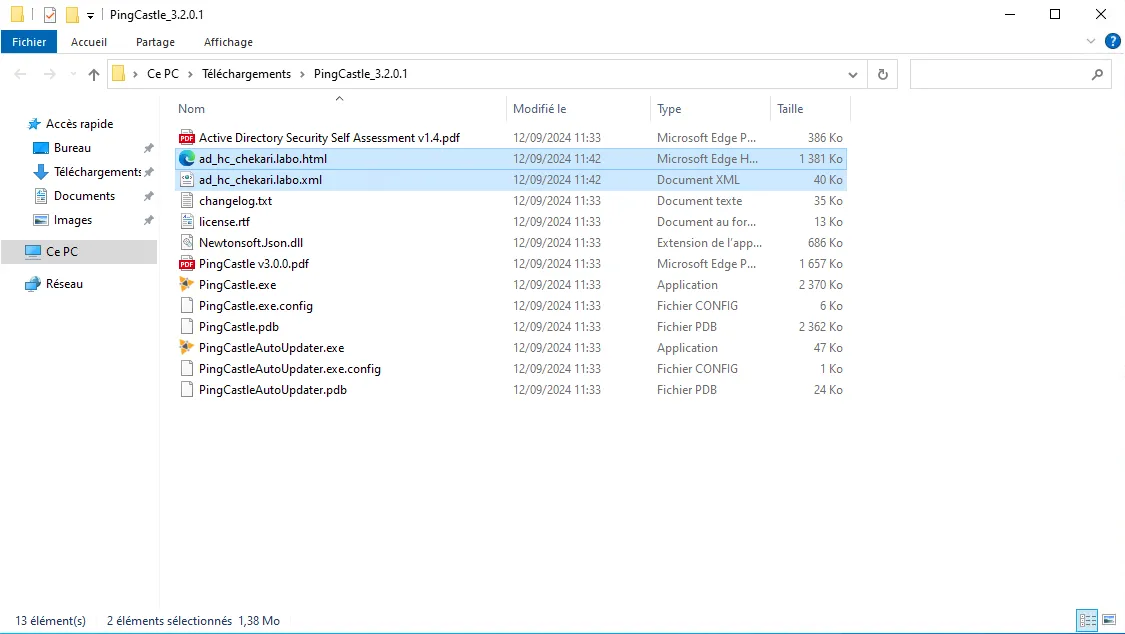
Task: Expand the address bar history dropdown
Action: tap(853, 74)
